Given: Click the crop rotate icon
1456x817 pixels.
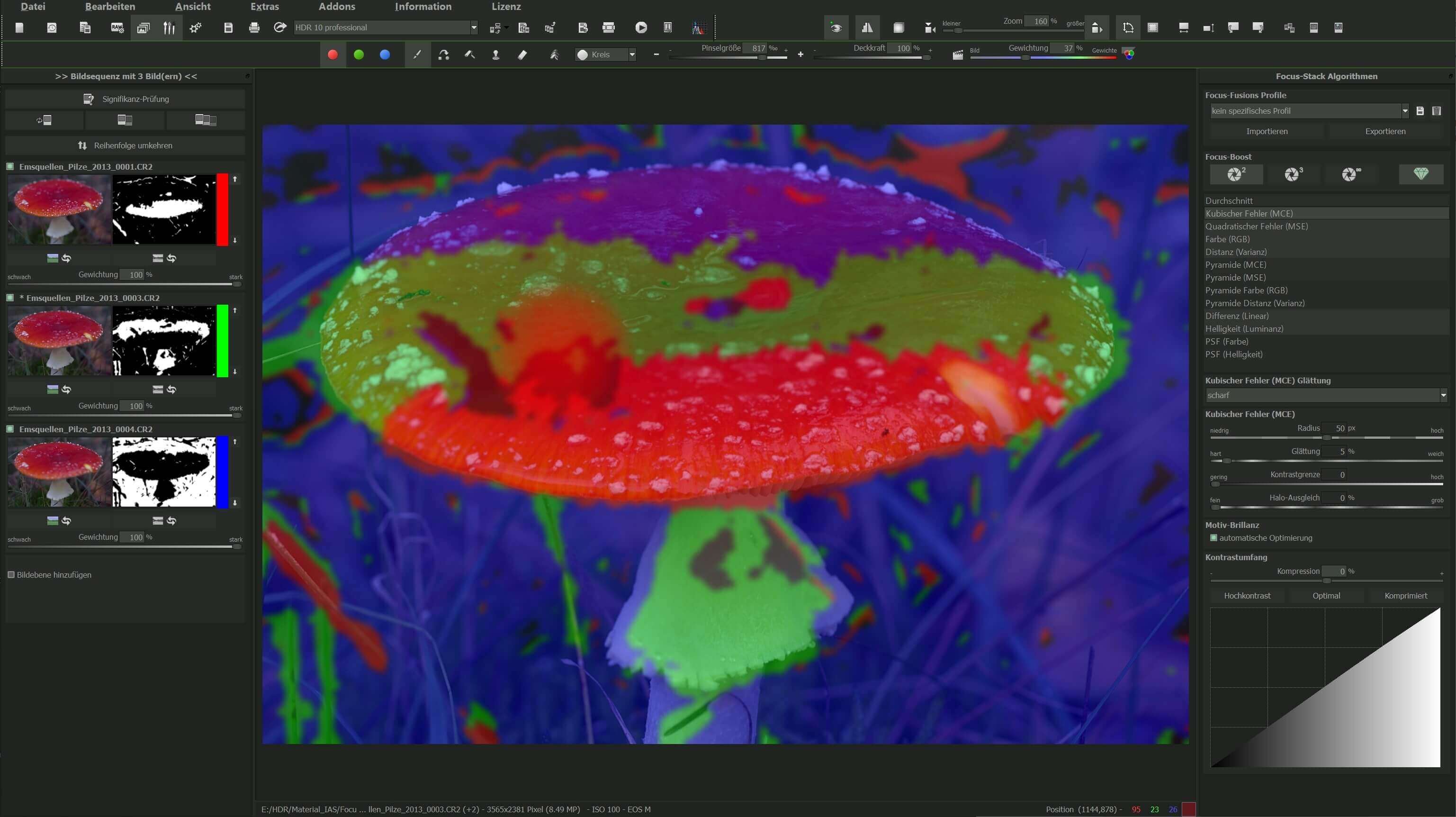Looking at the screenshot, I should [x=1128, y=27].
